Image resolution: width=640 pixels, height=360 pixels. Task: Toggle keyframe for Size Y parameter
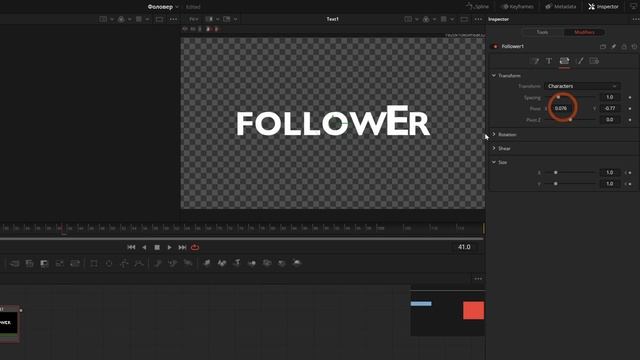point(630,184)
